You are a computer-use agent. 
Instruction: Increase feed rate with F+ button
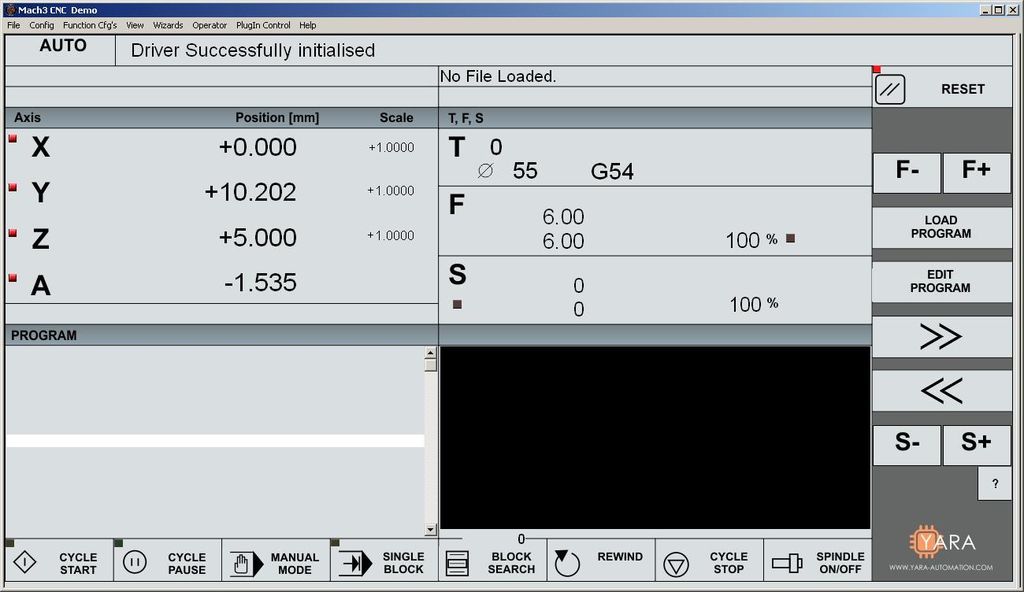(976, 173)
